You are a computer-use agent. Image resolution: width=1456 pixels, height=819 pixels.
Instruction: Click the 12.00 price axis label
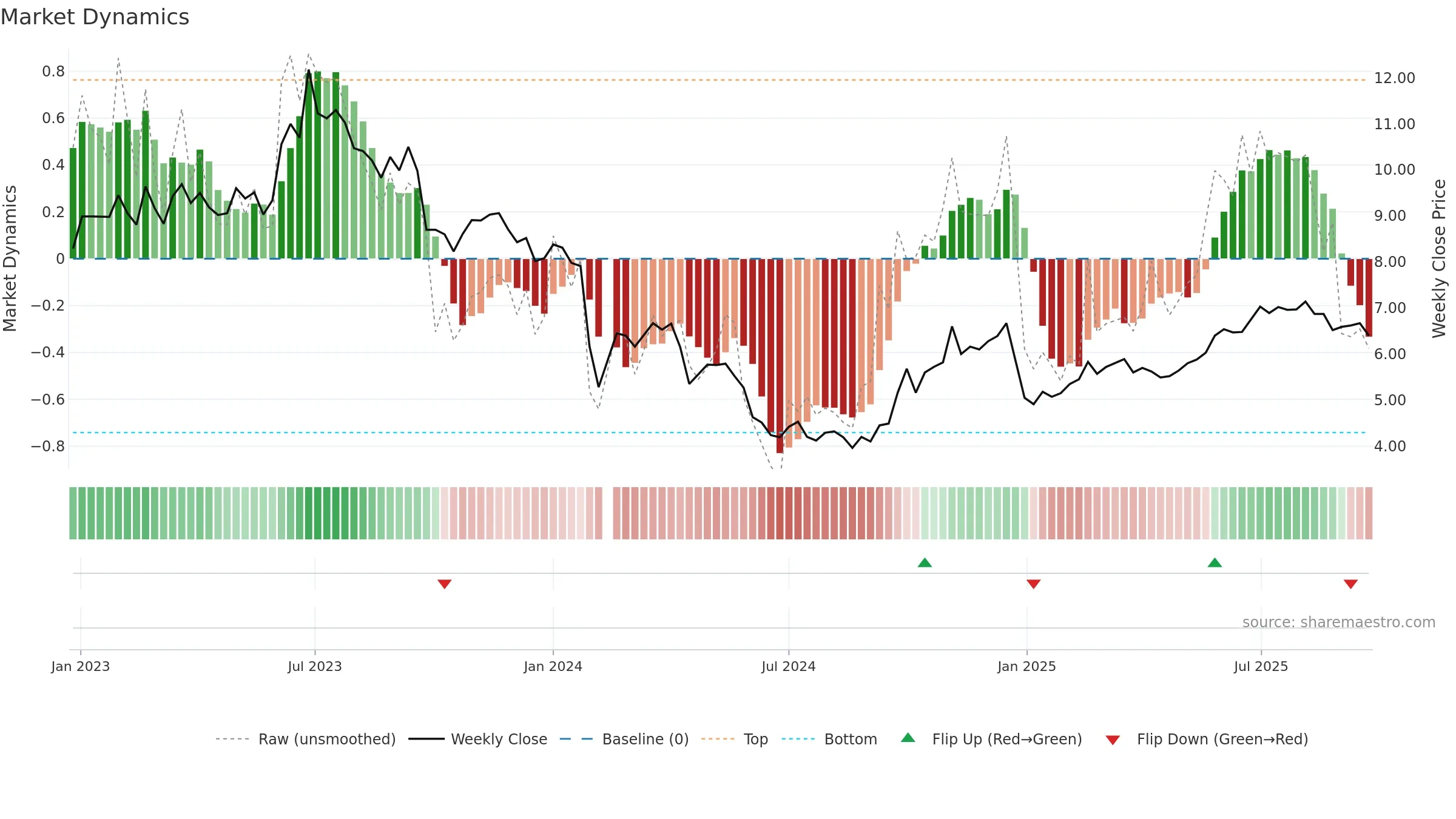(x=1395, y=78)
